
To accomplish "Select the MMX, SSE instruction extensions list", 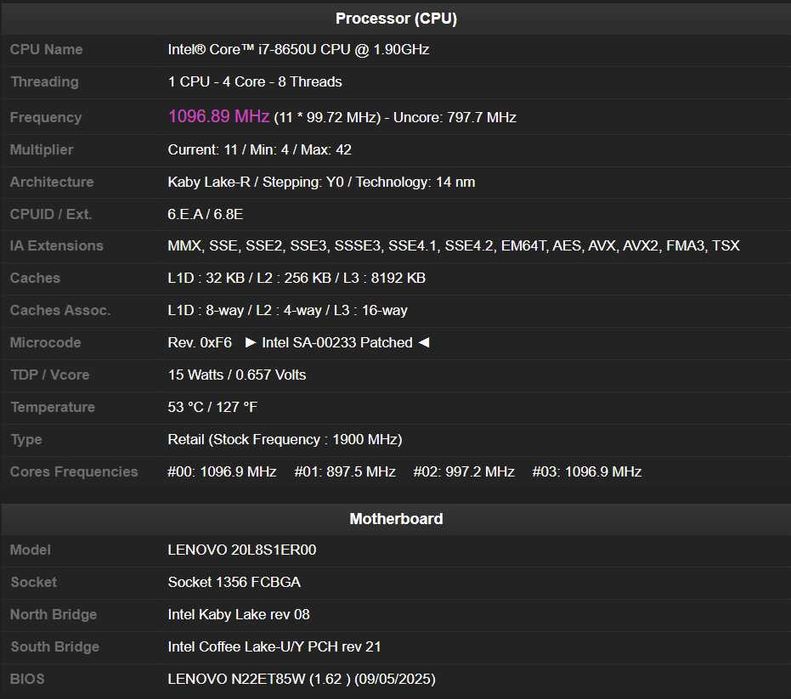I will (x=454, y=246).
